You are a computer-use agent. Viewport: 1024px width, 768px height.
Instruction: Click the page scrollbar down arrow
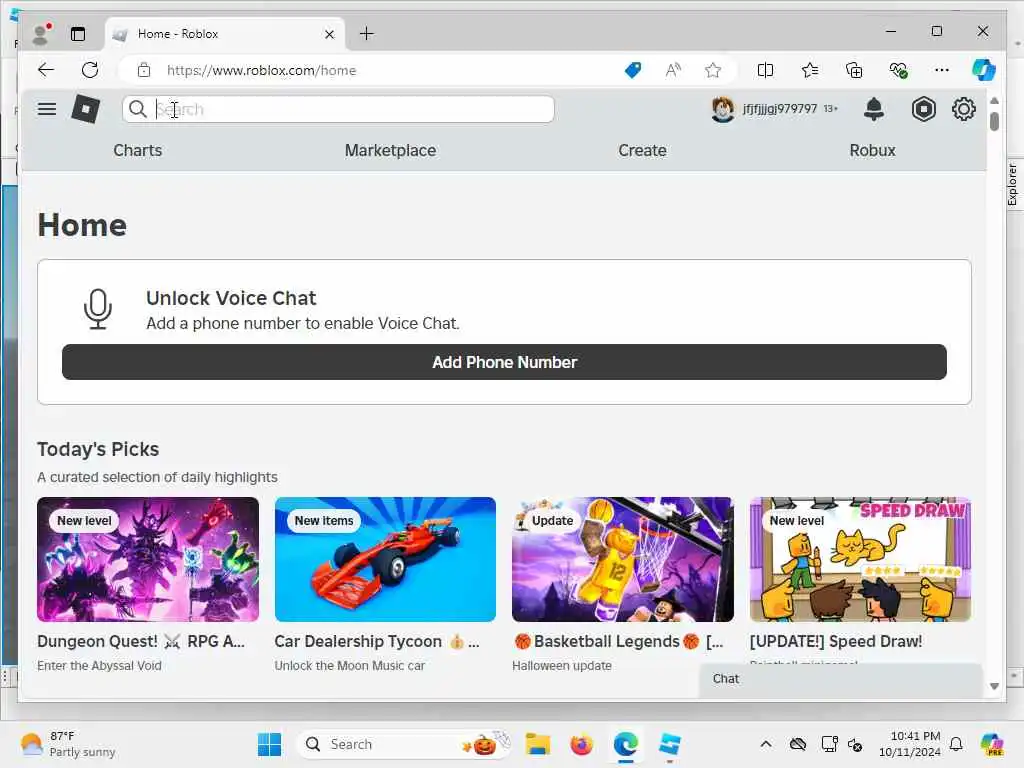[x=994, y=686]
